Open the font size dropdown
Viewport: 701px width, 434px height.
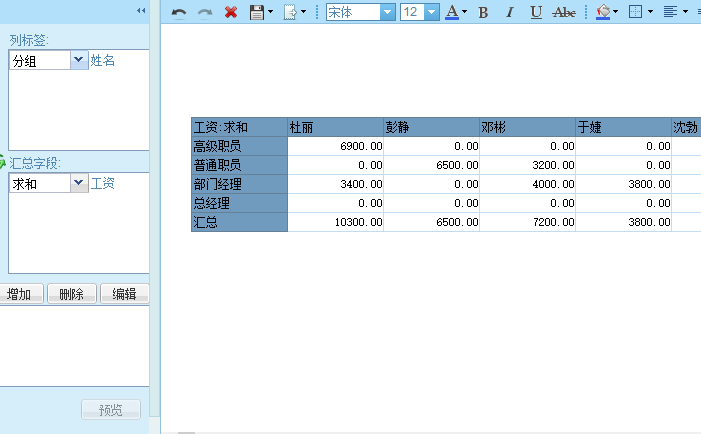pos(431,12)
